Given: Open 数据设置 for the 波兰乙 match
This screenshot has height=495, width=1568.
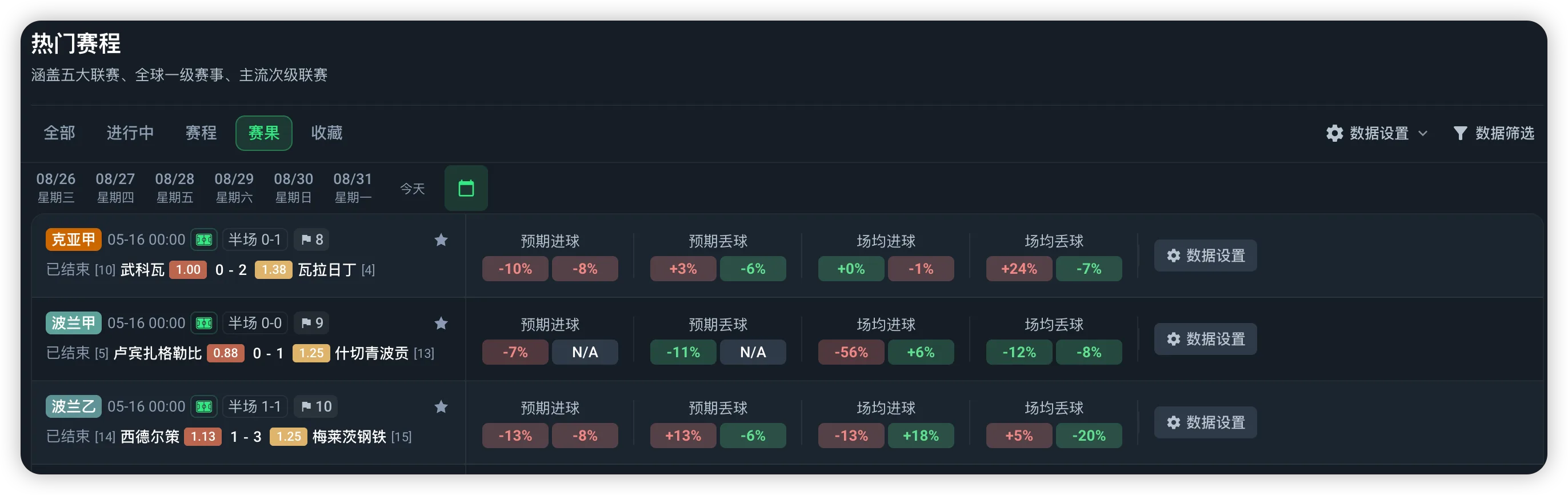Looking at the screenshot, I should pyautogui.click(x=1205, y=422).
